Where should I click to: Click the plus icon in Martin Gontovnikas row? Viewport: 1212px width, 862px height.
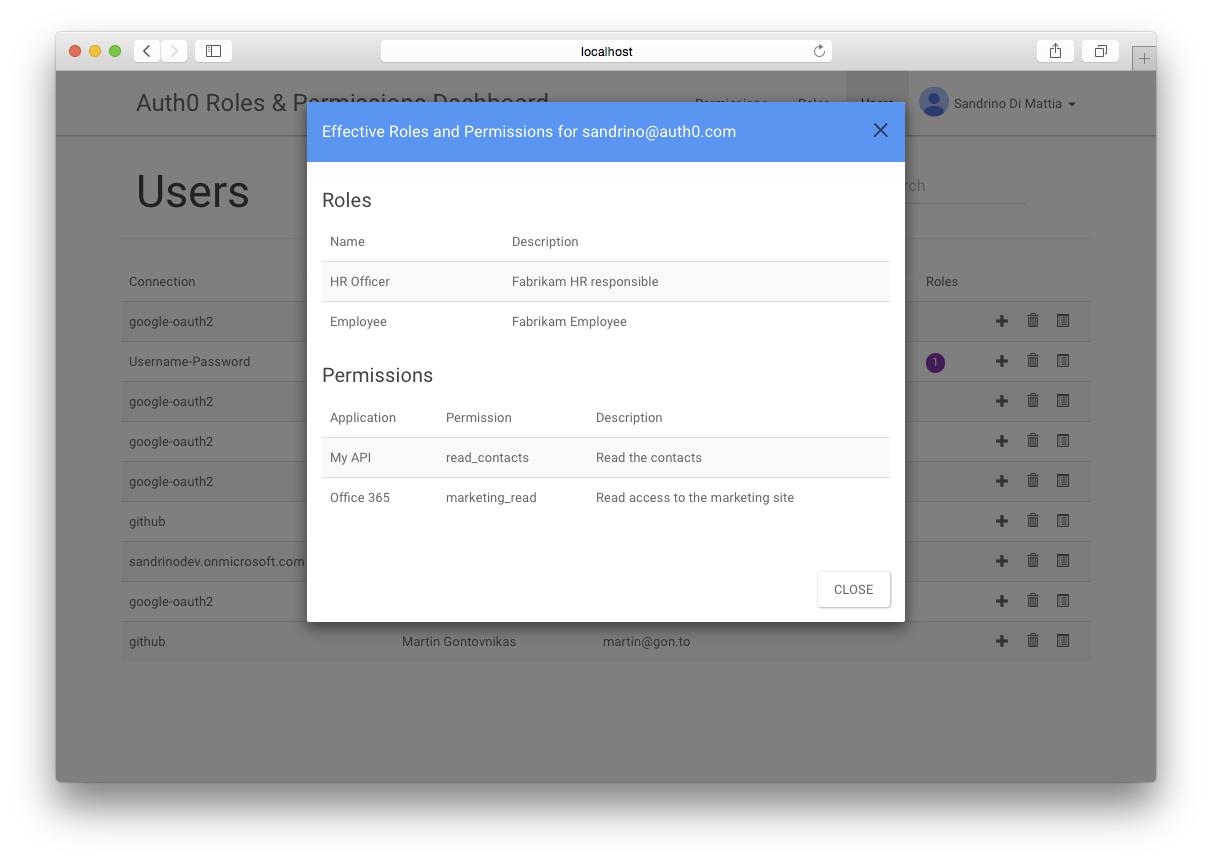pos(1002,641)
